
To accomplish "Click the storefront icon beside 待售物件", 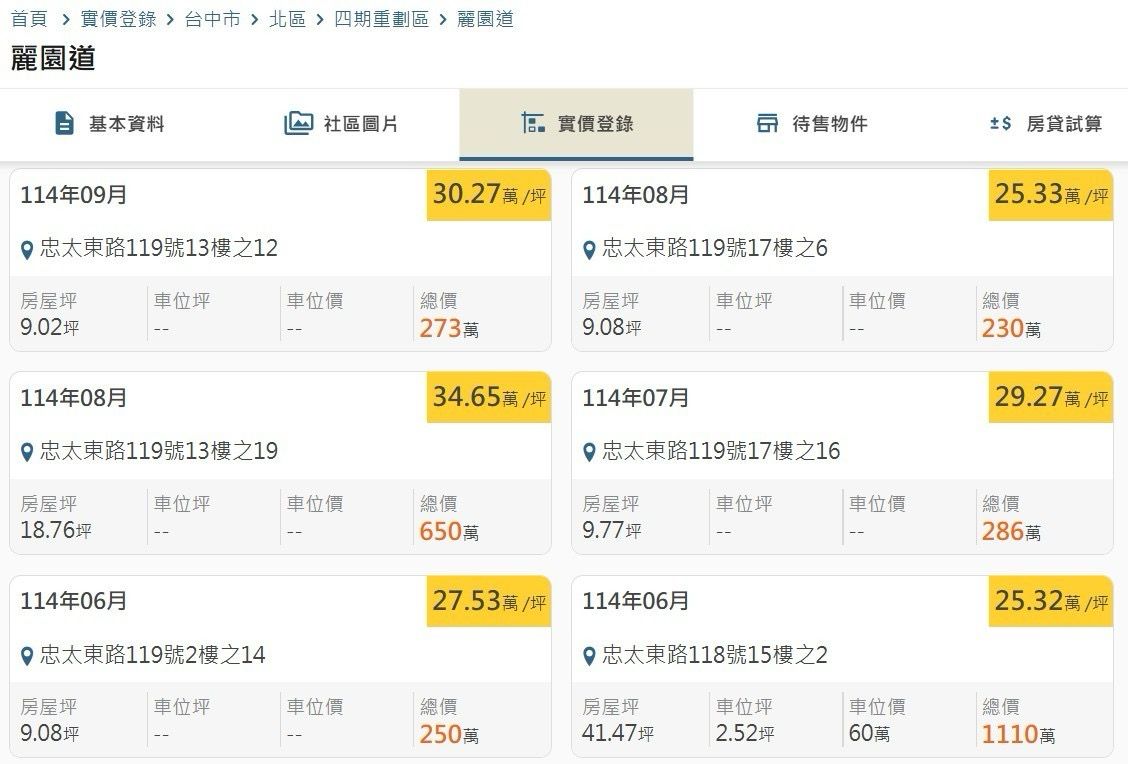I will click(767, 124).
